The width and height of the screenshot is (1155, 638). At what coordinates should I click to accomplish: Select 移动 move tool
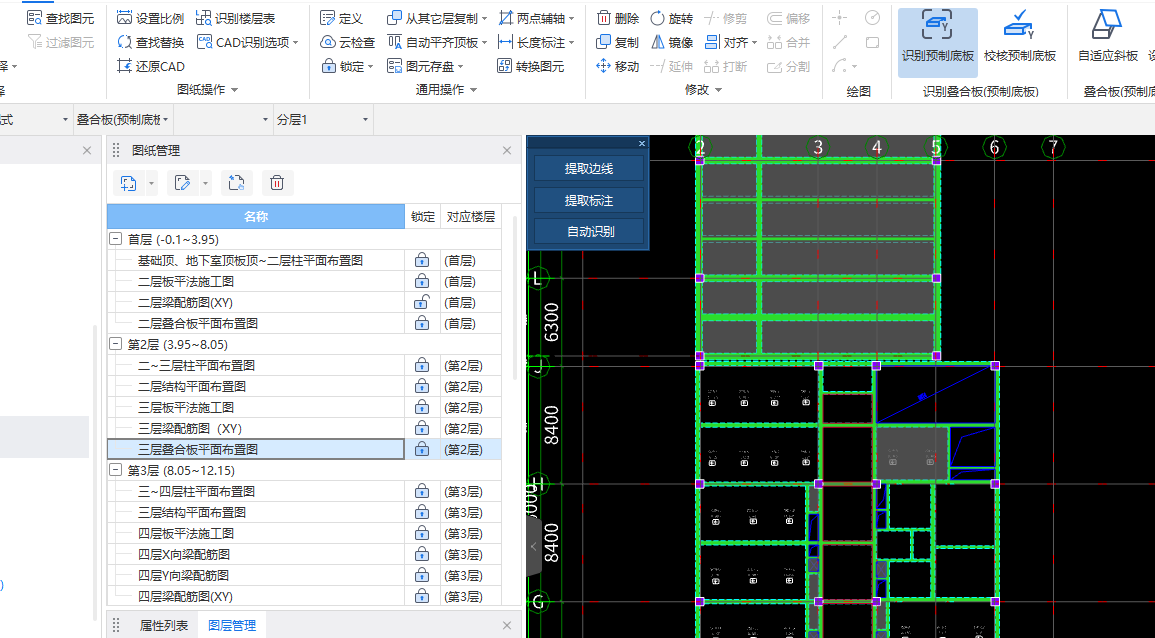[617, 66]
